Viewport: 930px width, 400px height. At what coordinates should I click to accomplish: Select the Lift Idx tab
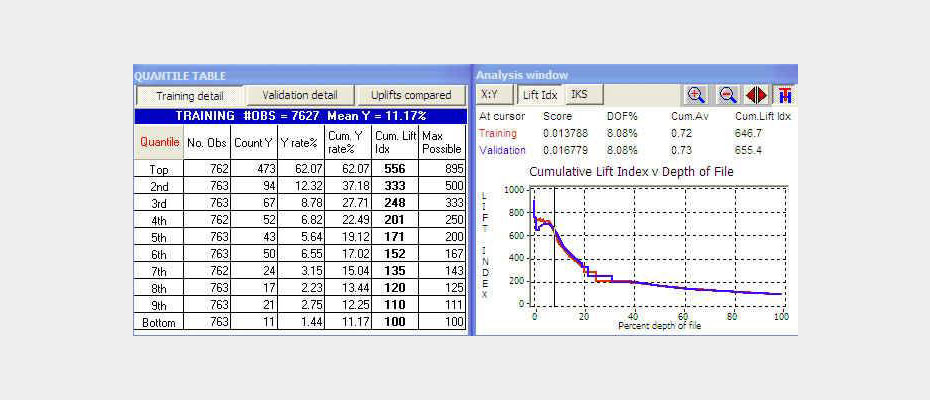click(540, 95)
